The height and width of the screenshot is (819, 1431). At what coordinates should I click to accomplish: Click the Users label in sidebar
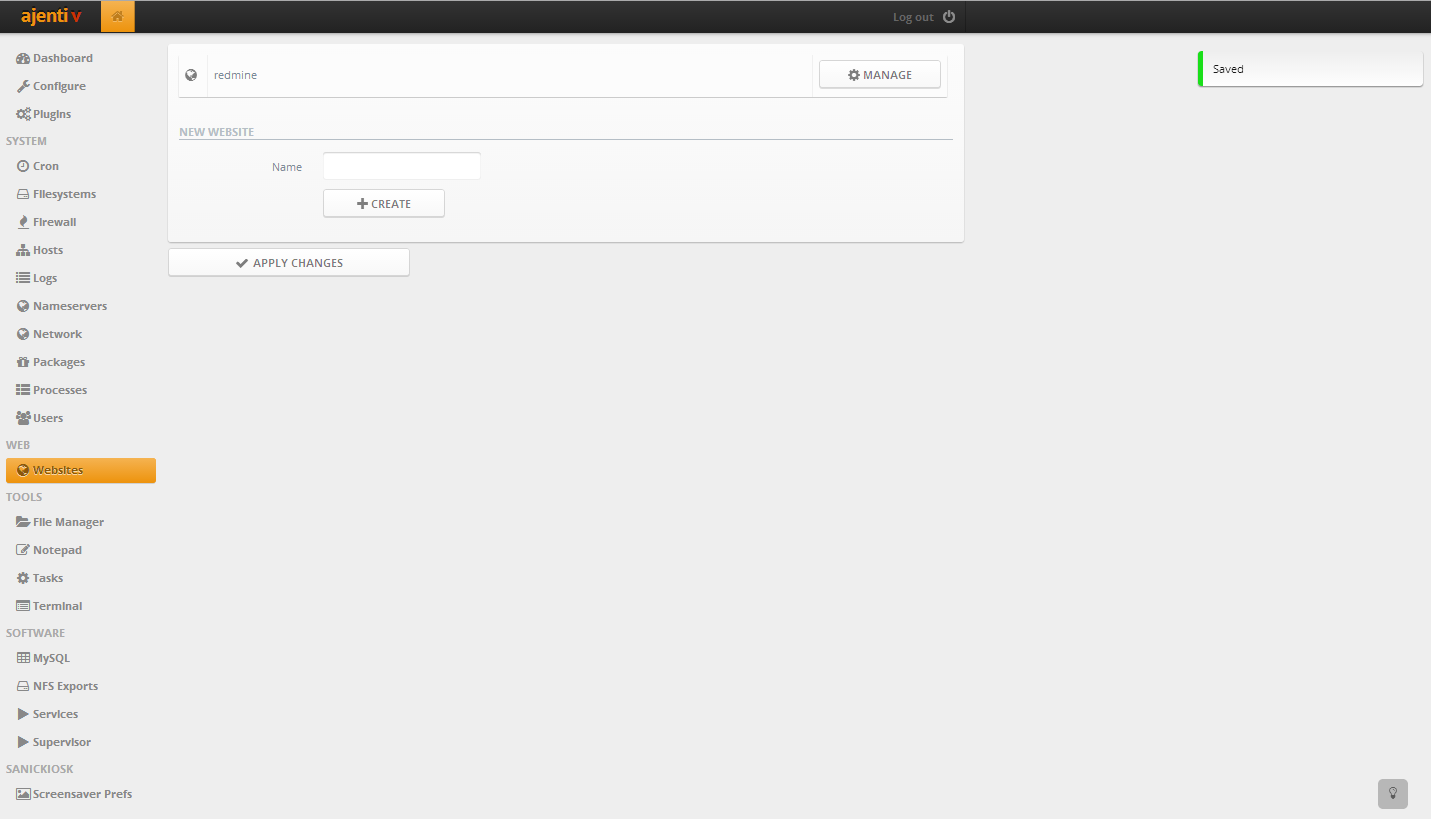48,418
